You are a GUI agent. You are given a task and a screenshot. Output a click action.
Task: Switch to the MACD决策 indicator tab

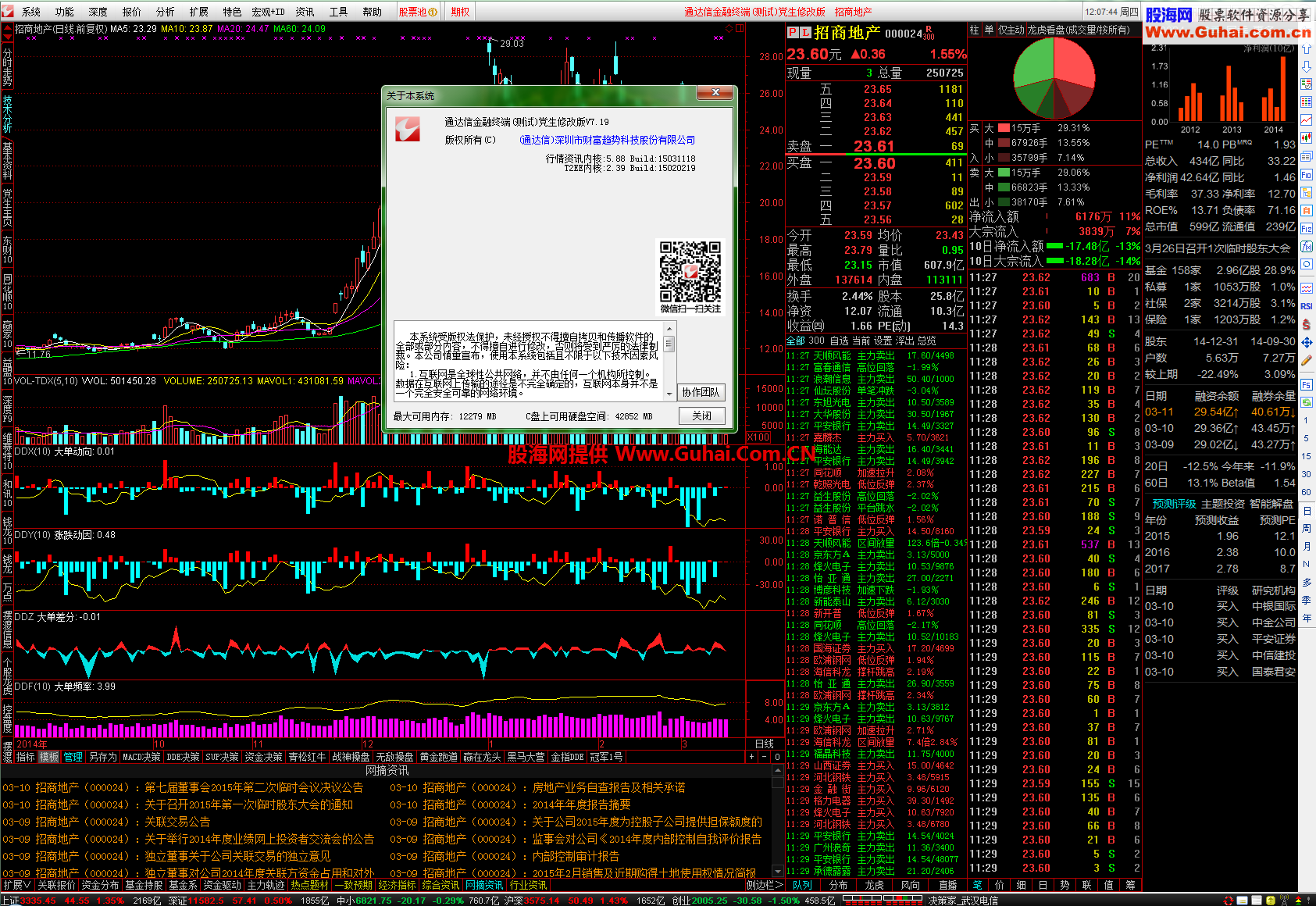pyautogui.click(x=141, y=757)
